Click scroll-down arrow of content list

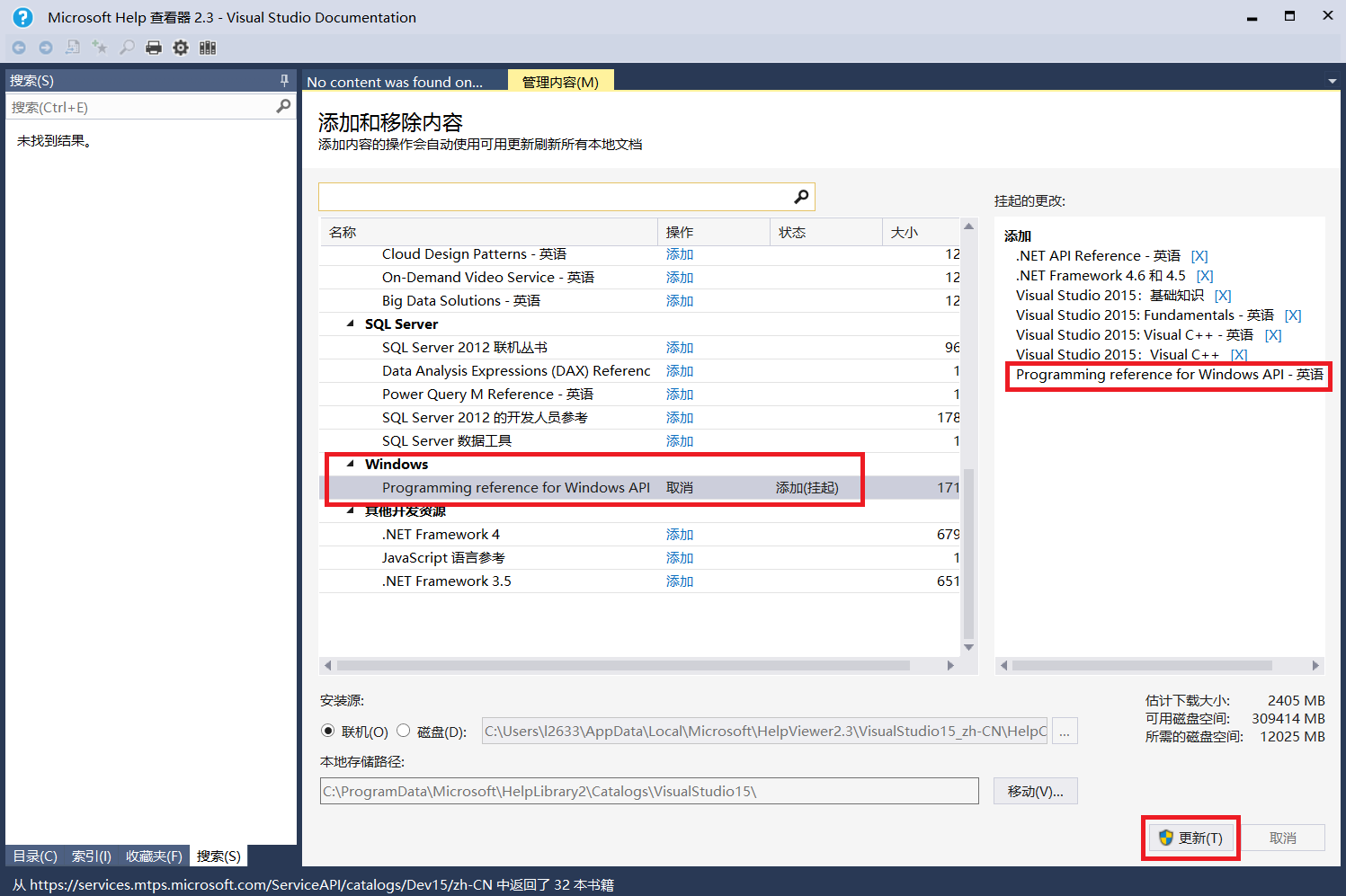click(x=968, y=647)
